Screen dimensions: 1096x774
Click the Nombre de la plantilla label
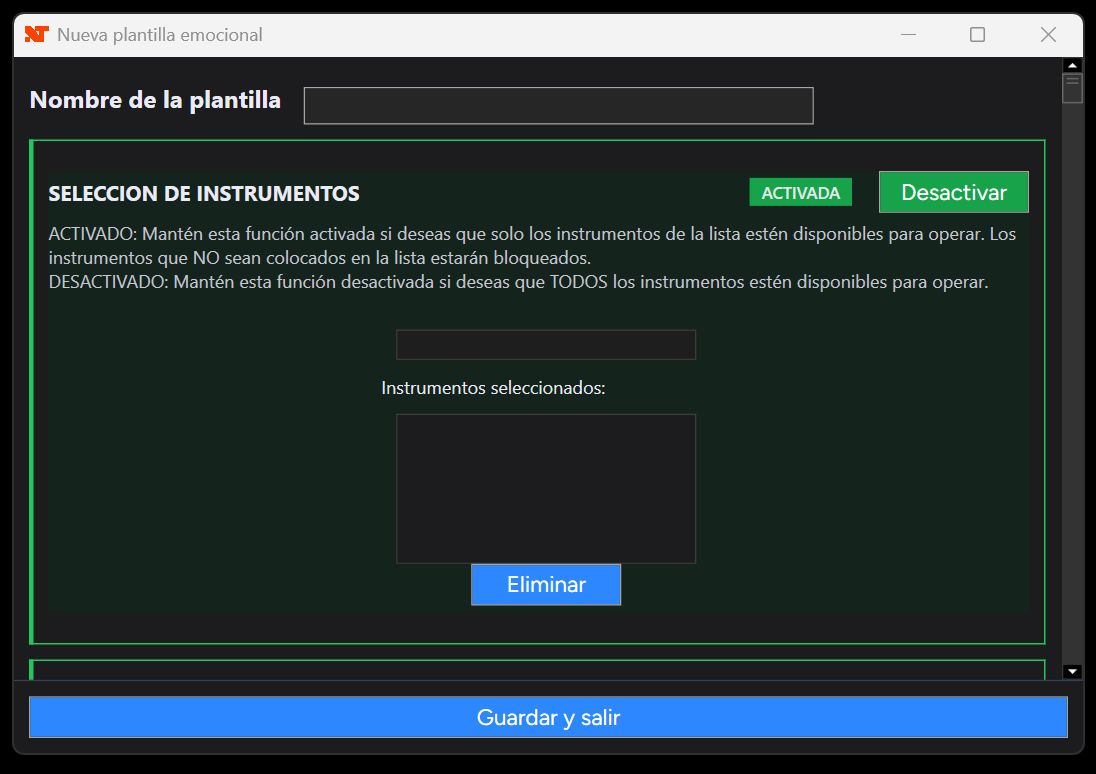tap(155, 100)
